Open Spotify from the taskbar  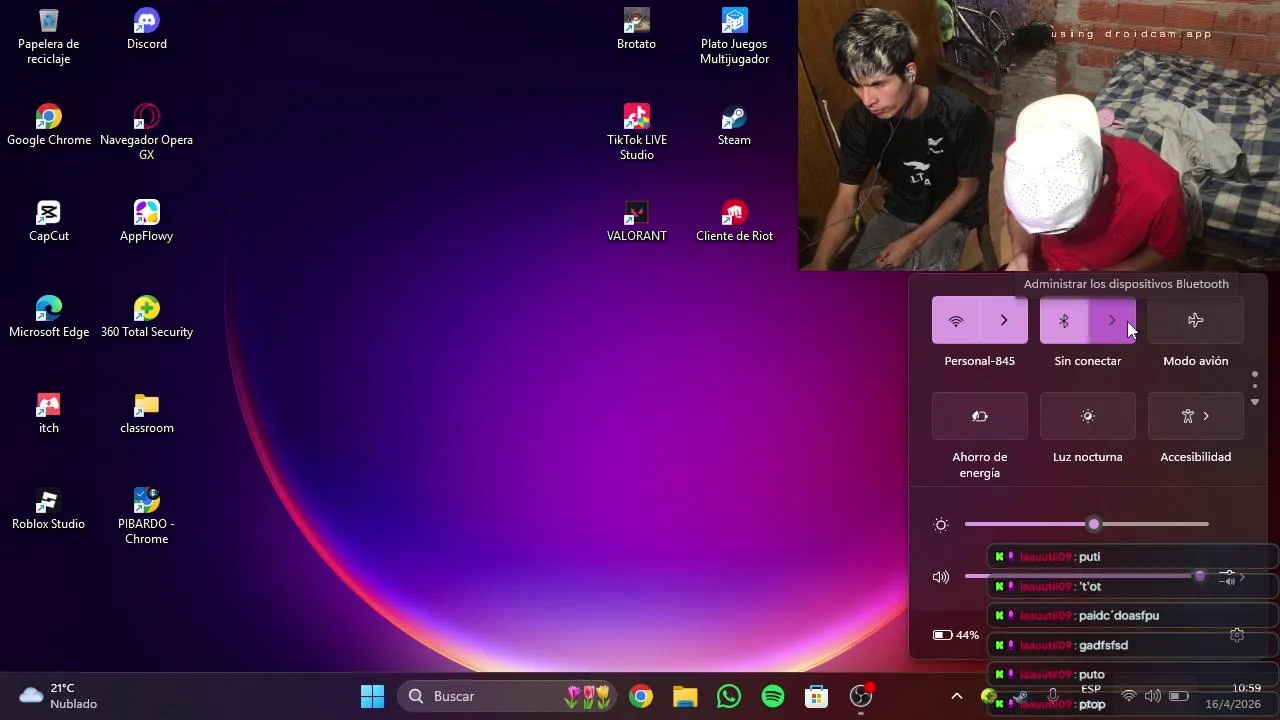[x=773, y=696]
